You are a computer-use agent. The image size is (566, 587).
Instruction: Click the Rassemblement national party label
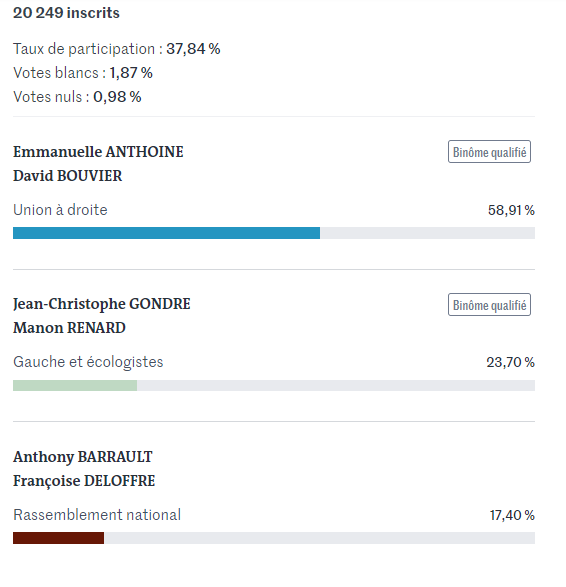click(x=97, y=515)
